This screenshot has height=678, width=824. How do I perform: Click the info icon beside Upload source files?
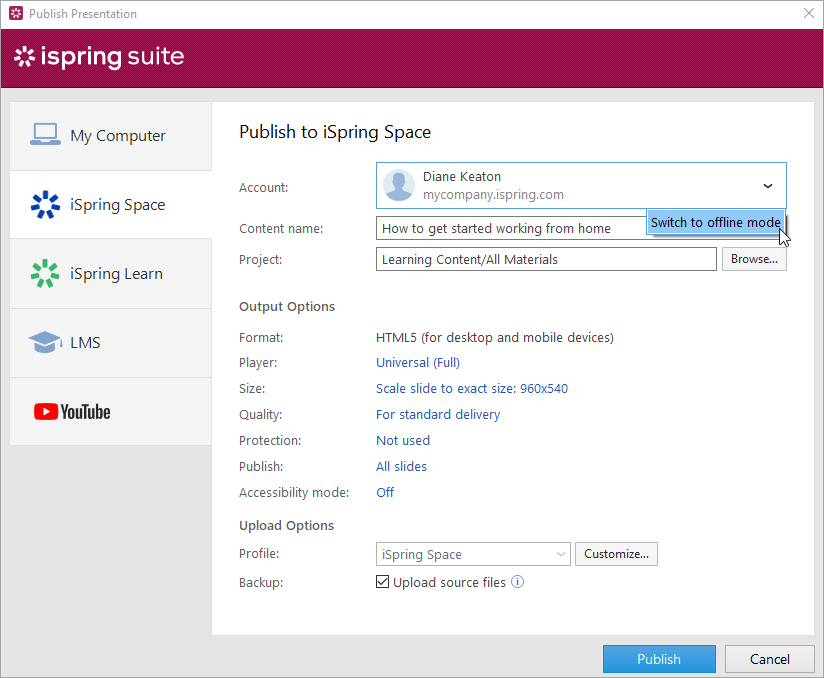click(518, 582)
